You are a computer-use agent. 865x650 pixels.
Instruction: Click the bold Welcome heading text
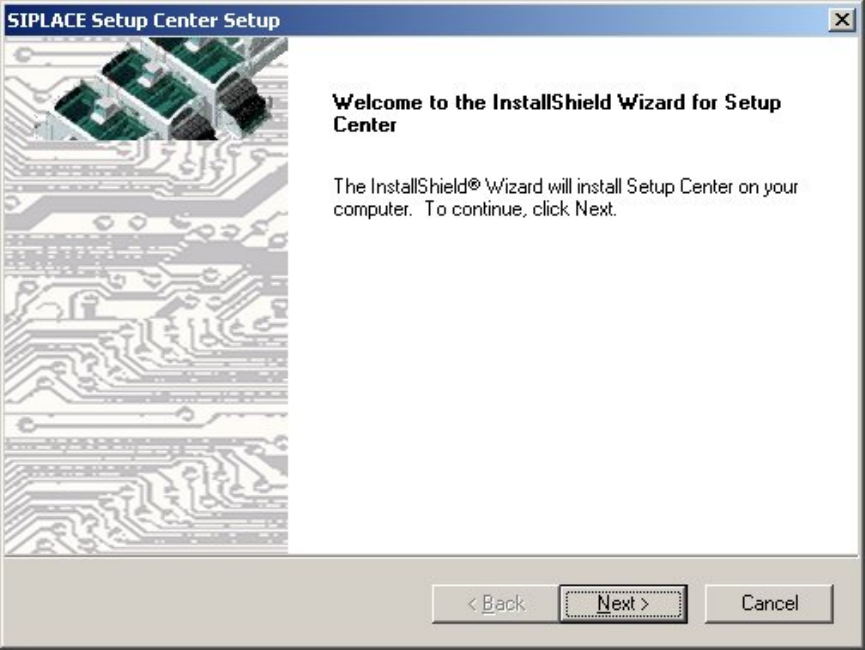click(x=555, y=103)
